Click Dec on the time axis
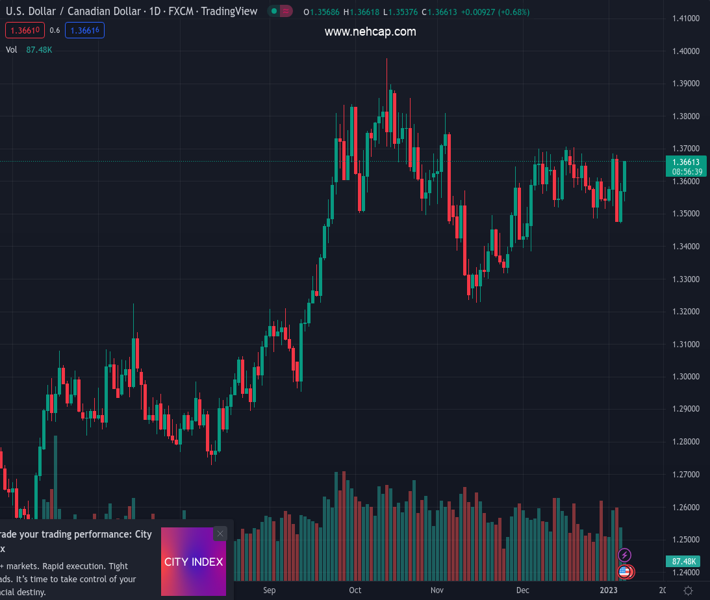 tap(522, 591)
